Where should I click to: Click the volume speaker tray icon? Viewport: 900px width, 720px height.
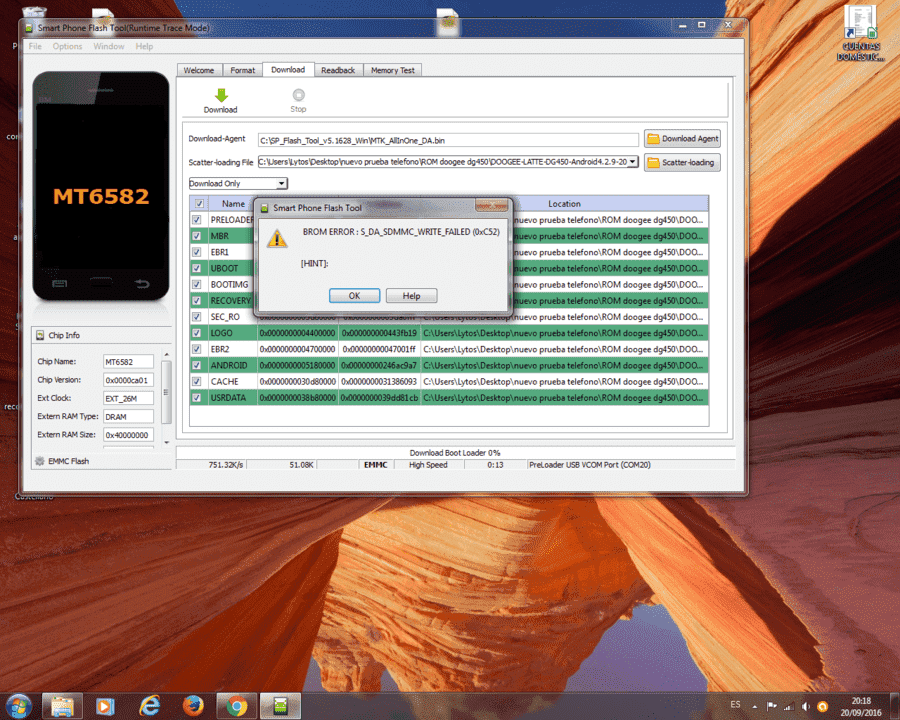point(806,706)
